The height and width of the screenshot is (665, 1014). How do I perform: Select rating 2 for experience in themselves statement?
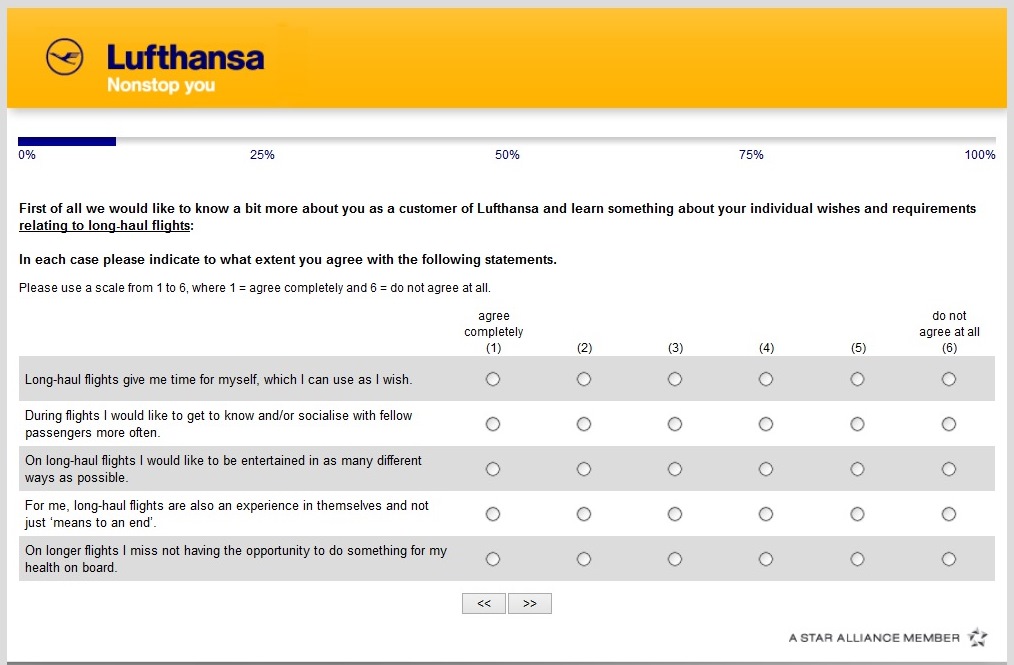[x=584, y=514]
